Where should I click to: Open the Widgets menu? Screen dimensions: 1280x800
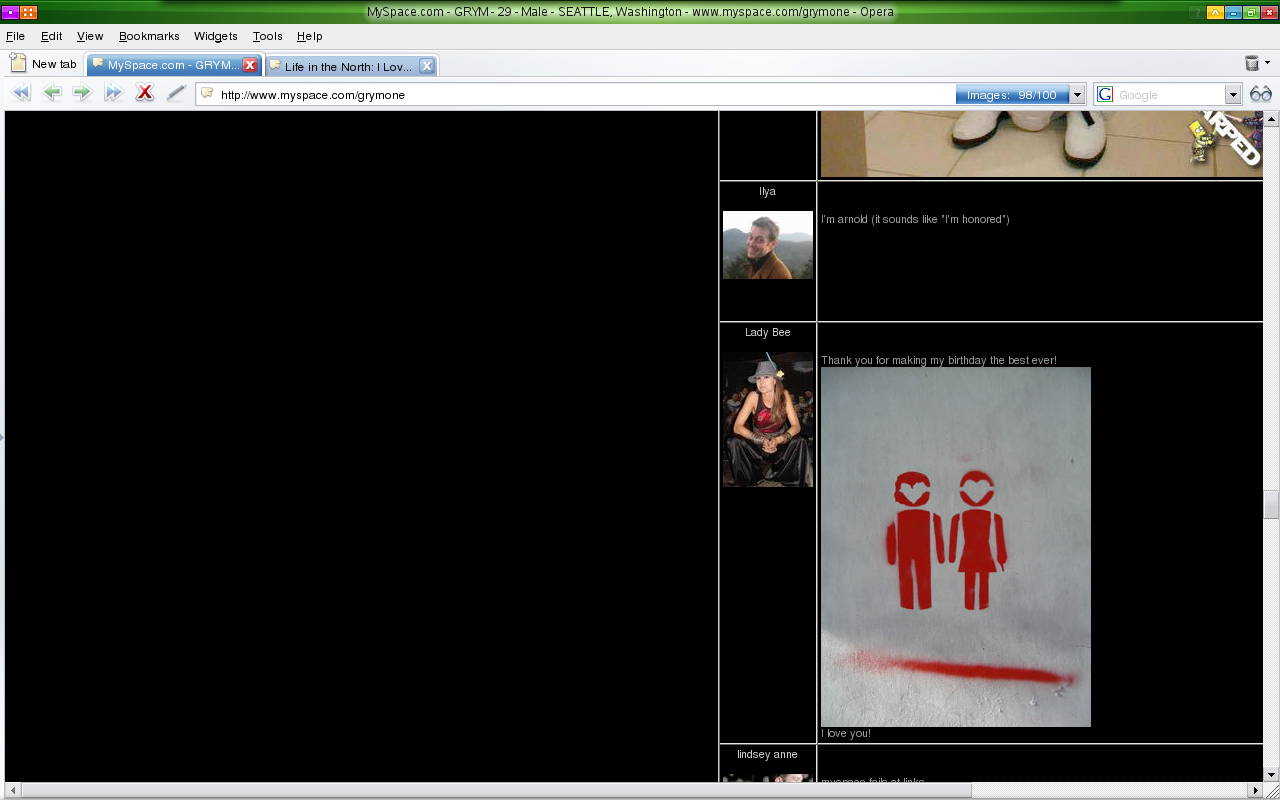216,36
